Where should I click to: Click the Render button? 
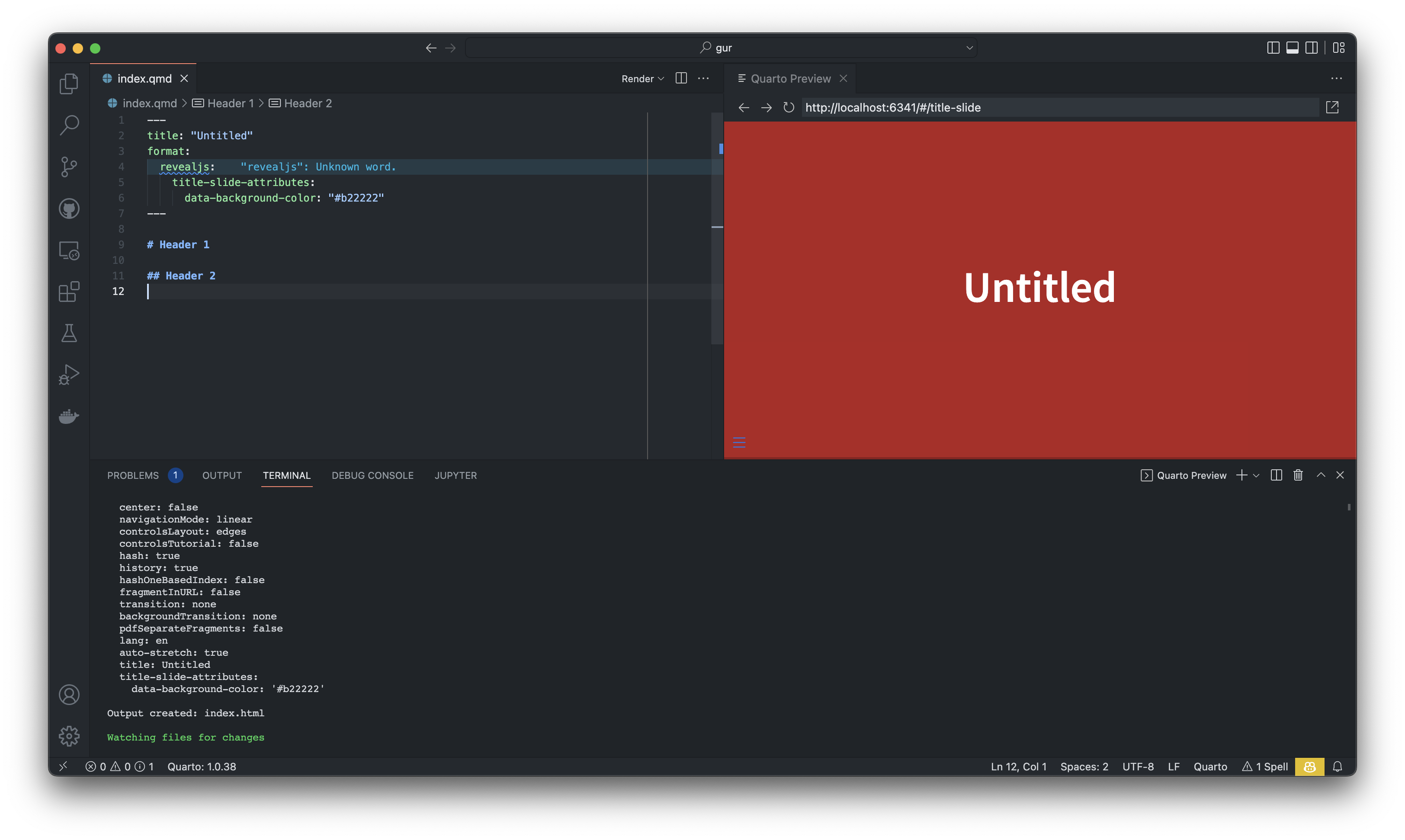pyautogui.click(x=638, y=79)
